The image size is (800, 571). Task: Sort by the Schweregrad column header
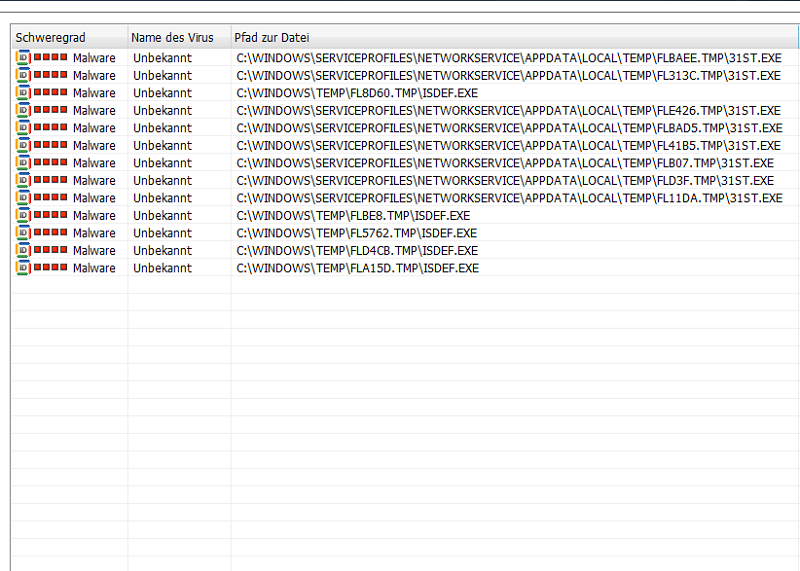[69, 37]
